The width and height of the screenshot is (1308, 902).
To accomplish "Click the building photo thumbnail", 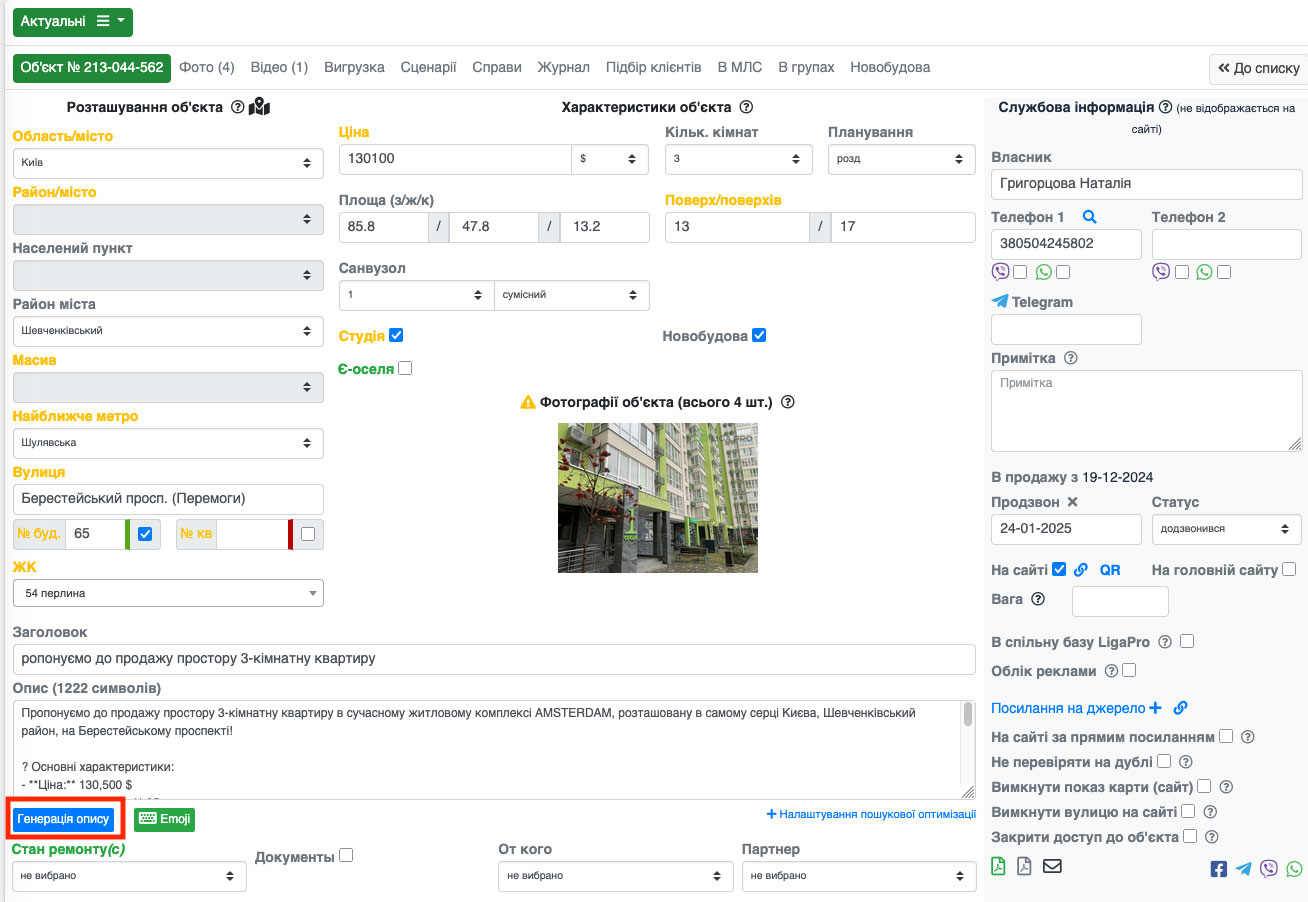I will pyautogui.click(x=657, y=497).
